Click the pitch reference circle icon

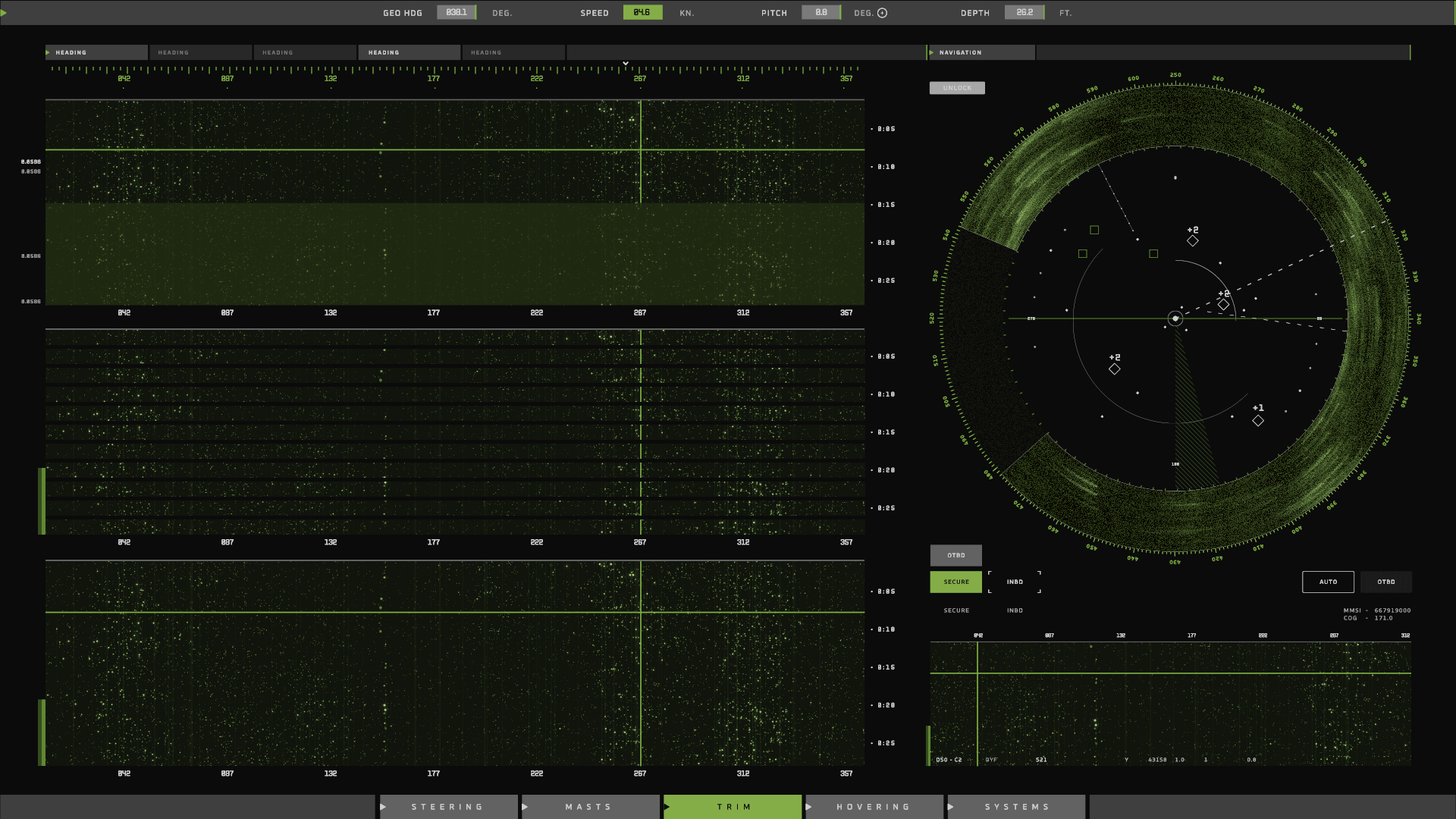[x=882, y=13]
